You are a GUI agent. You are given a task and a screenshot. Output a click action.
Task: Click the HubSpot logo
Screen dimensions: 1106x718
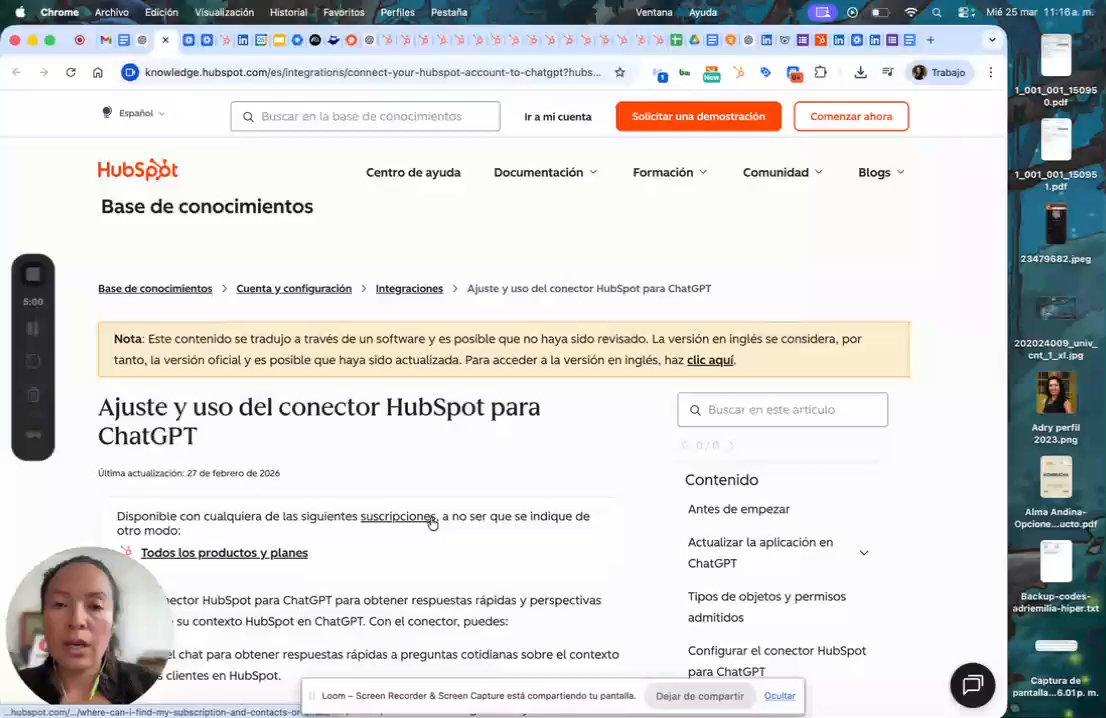tap(138, 170)
